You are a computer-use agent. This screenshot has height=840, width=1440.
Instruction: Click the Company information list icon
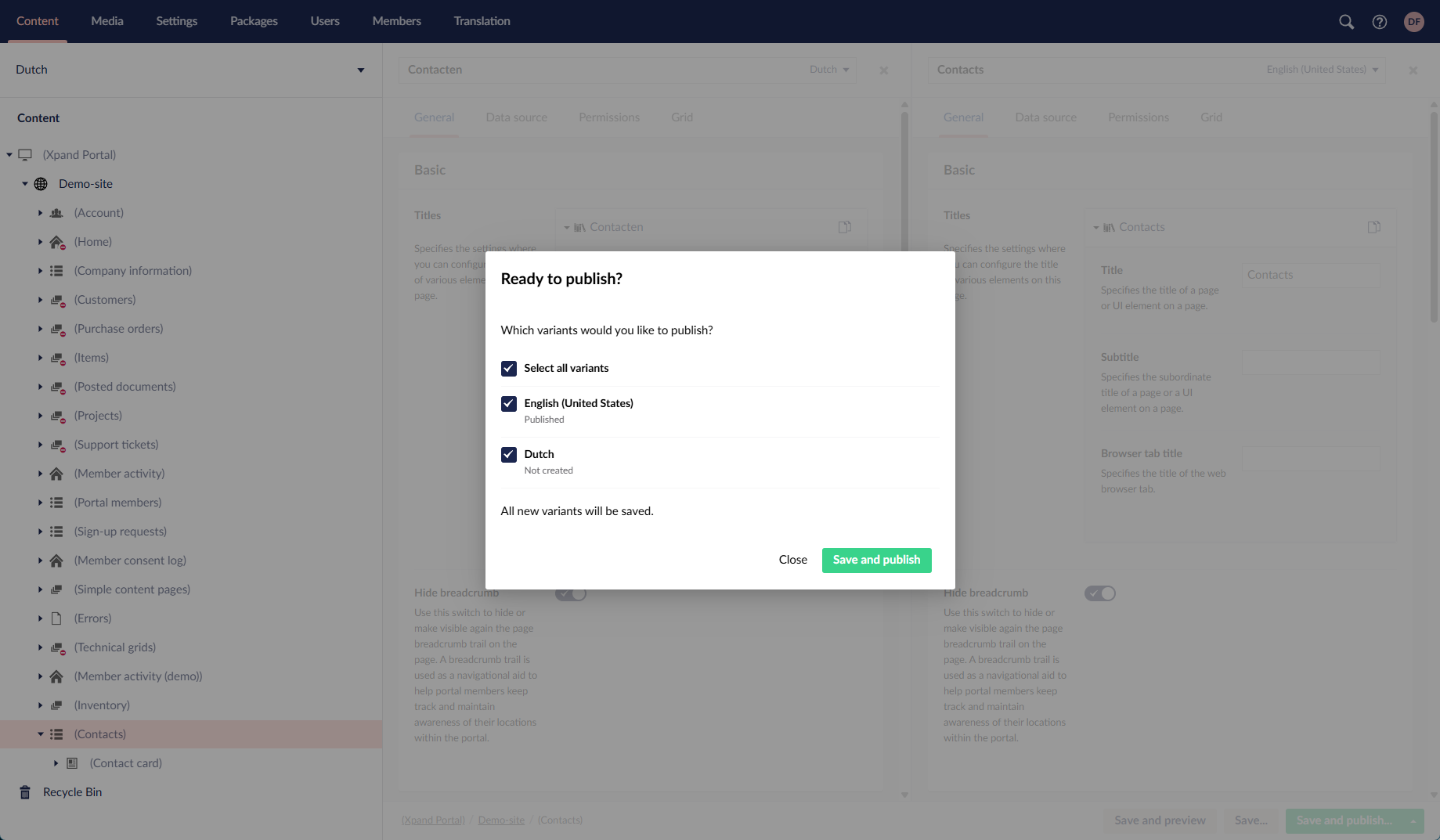(56, 271)
